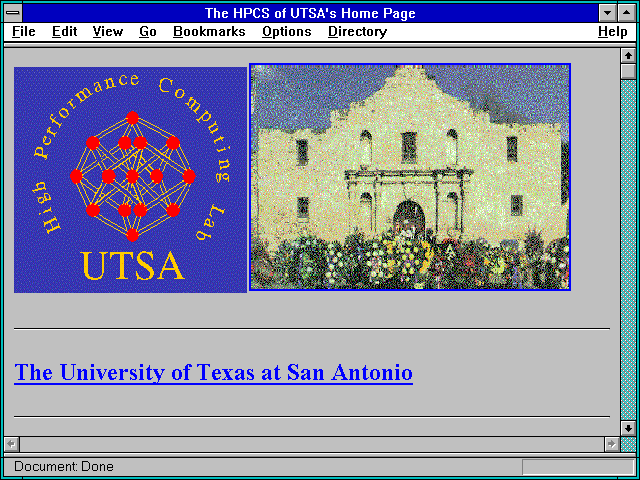This screenshot has height=480, width=640.
Task: Open the window control menu box
Action: tap(13, 13)
